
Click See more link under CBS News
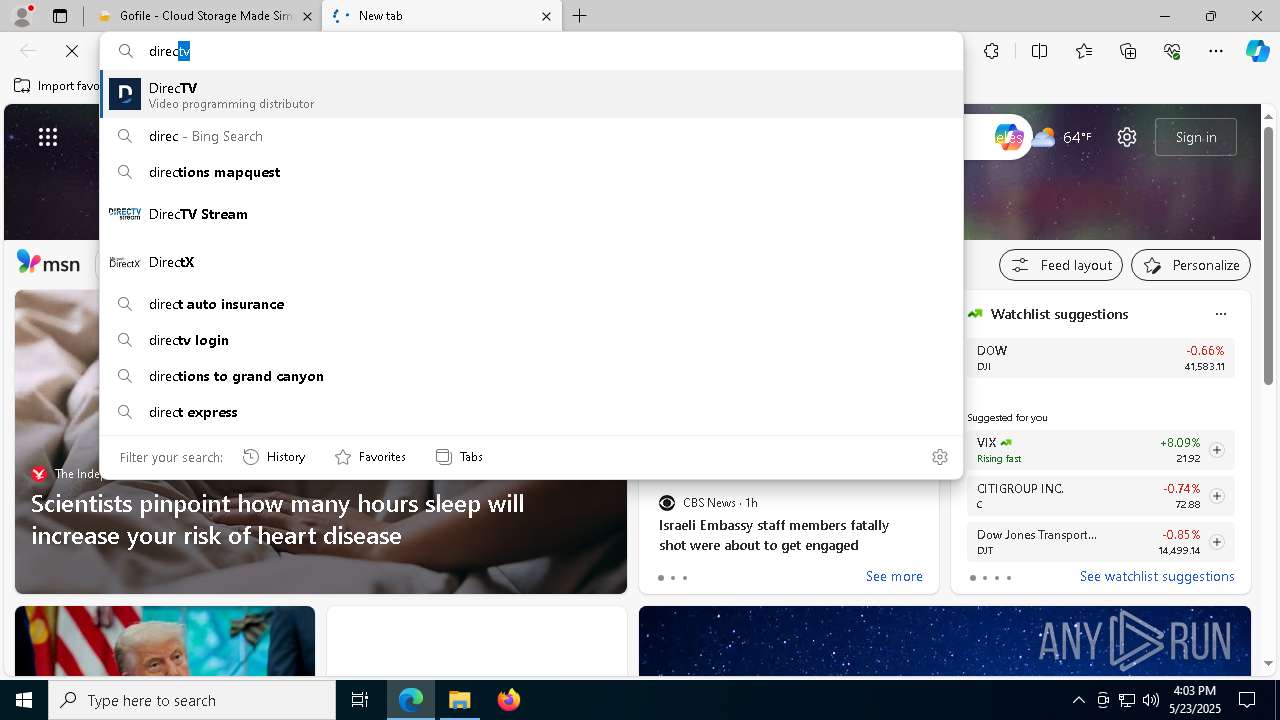tap(894, 576)
